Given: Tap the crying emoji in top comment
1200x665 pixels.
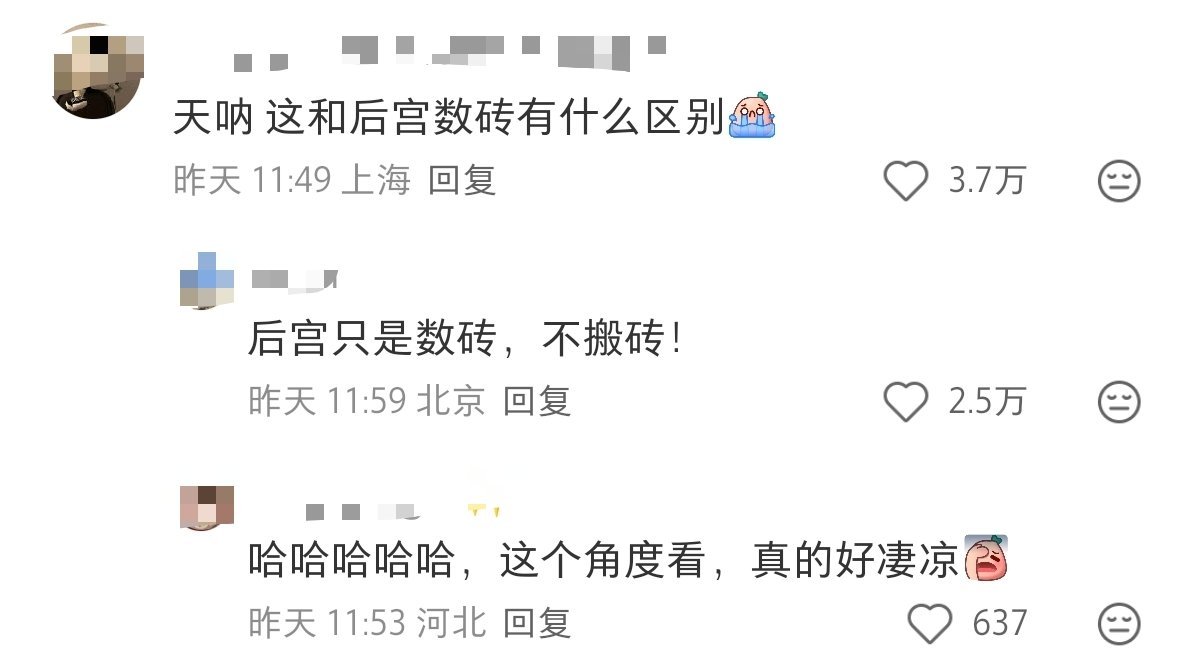Looking at the screenshot, I should (x=753, y=117).
